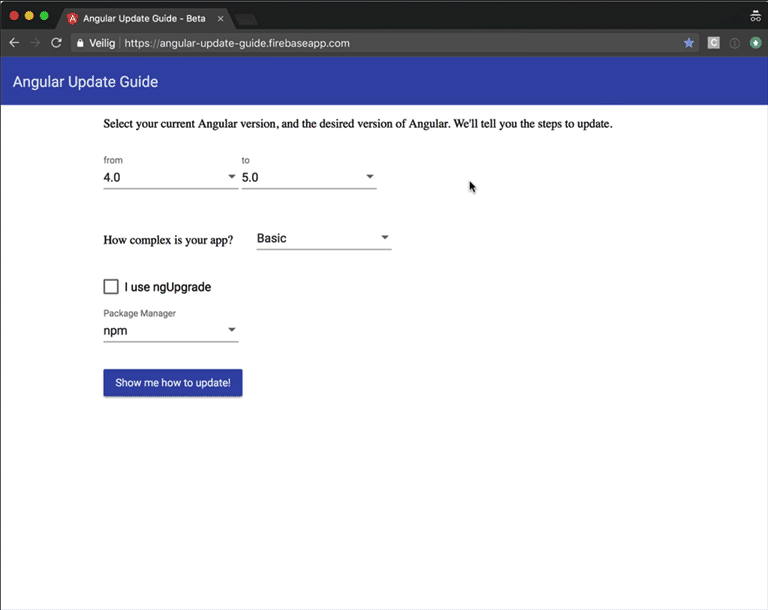Close the Angular Update Guide tab

(220, 19)
